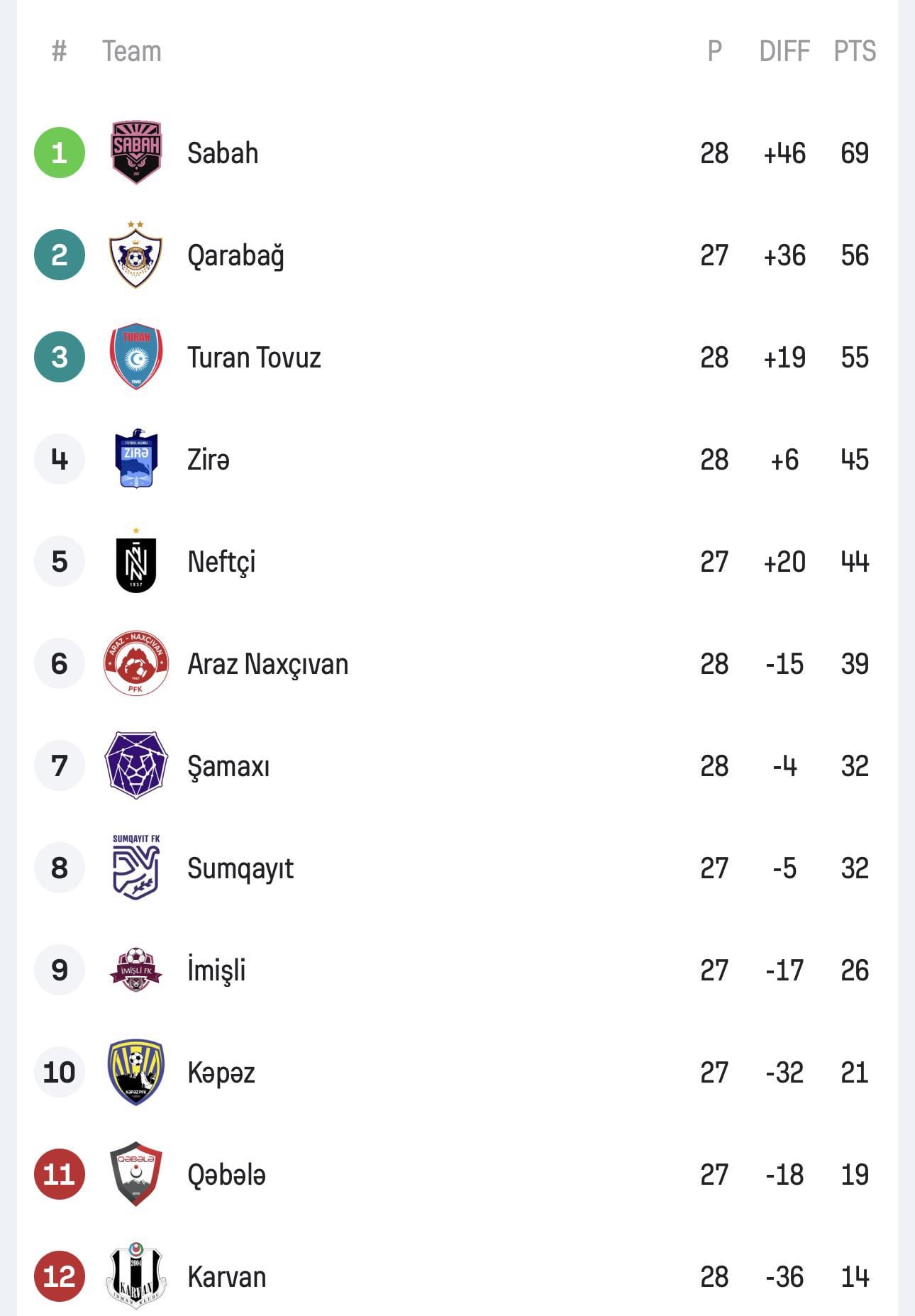Select the green rank 1 position badge
This screenshot has width=915, height=1316.
click(x=60, y=153)
